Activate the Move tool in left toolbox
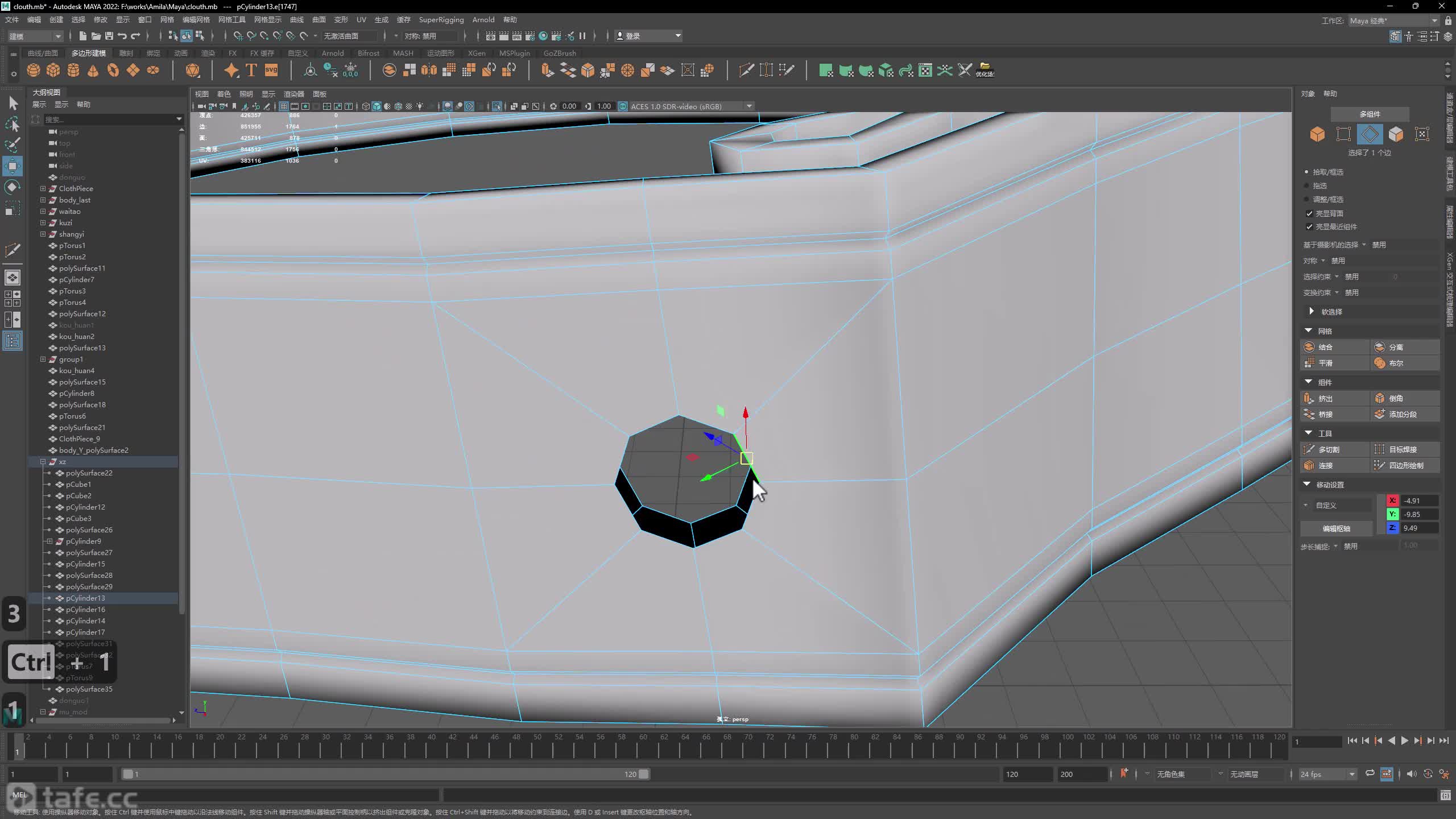This screenshot has height=819, width=1456. pyautogui.click(x=13, y=166)
